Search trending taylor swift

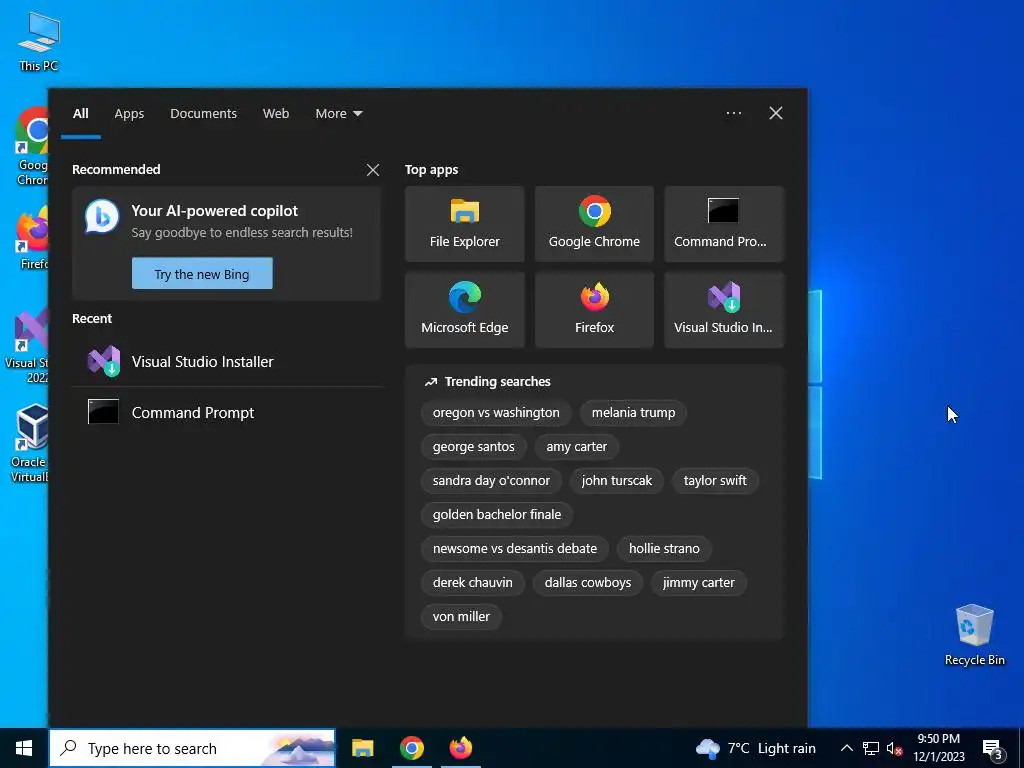[x=715, y=481]
